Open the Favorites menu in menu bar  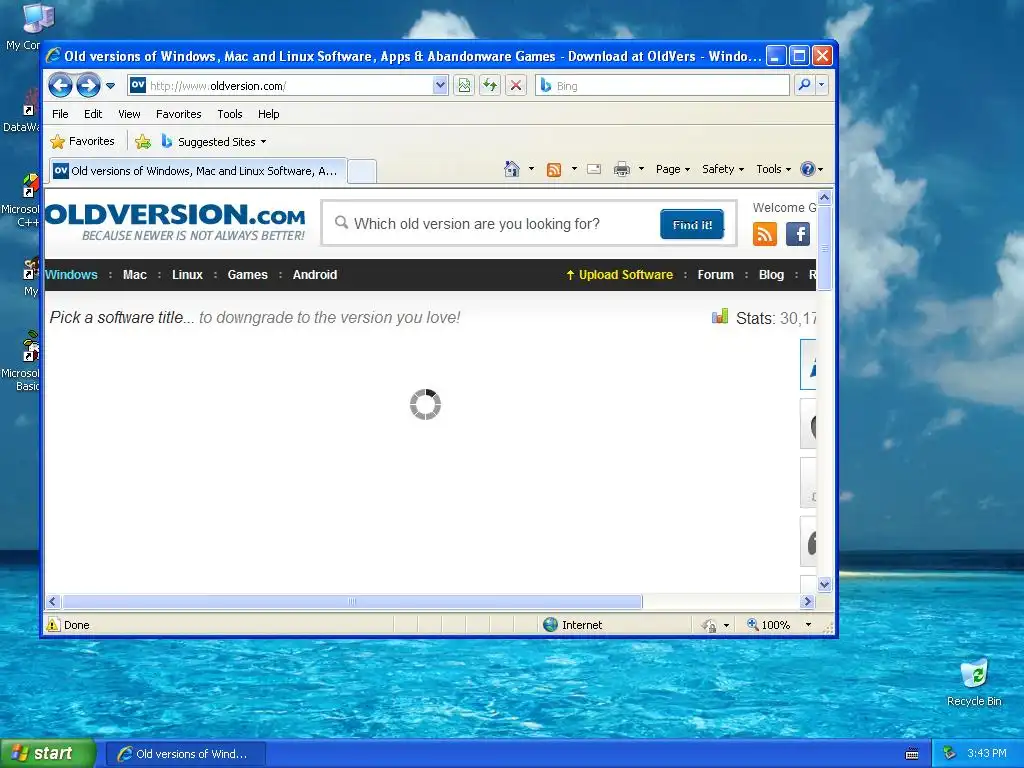pos(178,114)
